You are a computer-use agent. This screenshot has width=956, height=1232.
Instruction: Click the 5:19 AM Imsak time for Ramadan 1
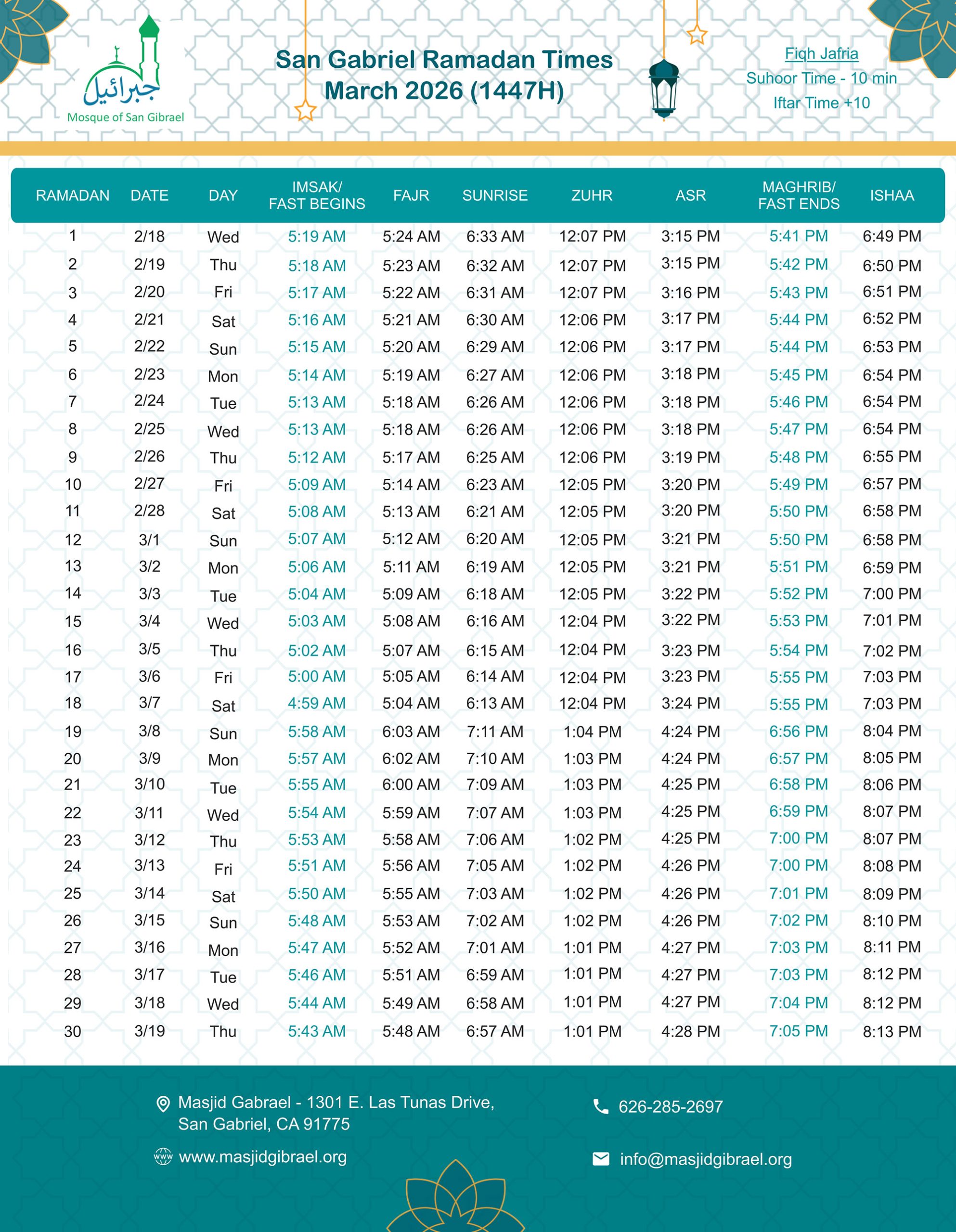click(317, 236)
